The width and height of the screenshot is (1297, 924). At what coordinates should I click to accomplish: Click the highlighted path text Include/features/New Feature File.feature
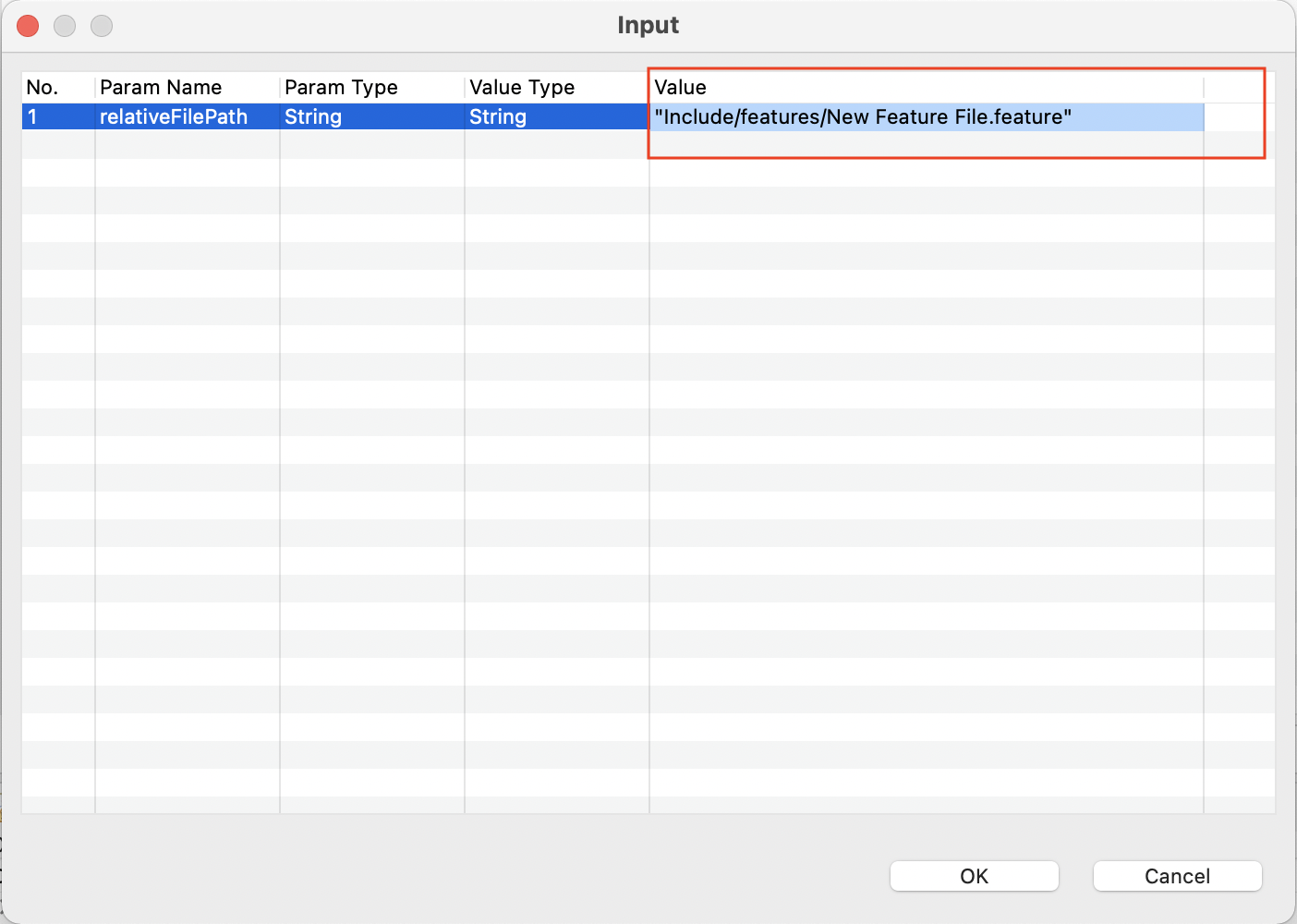864,116
